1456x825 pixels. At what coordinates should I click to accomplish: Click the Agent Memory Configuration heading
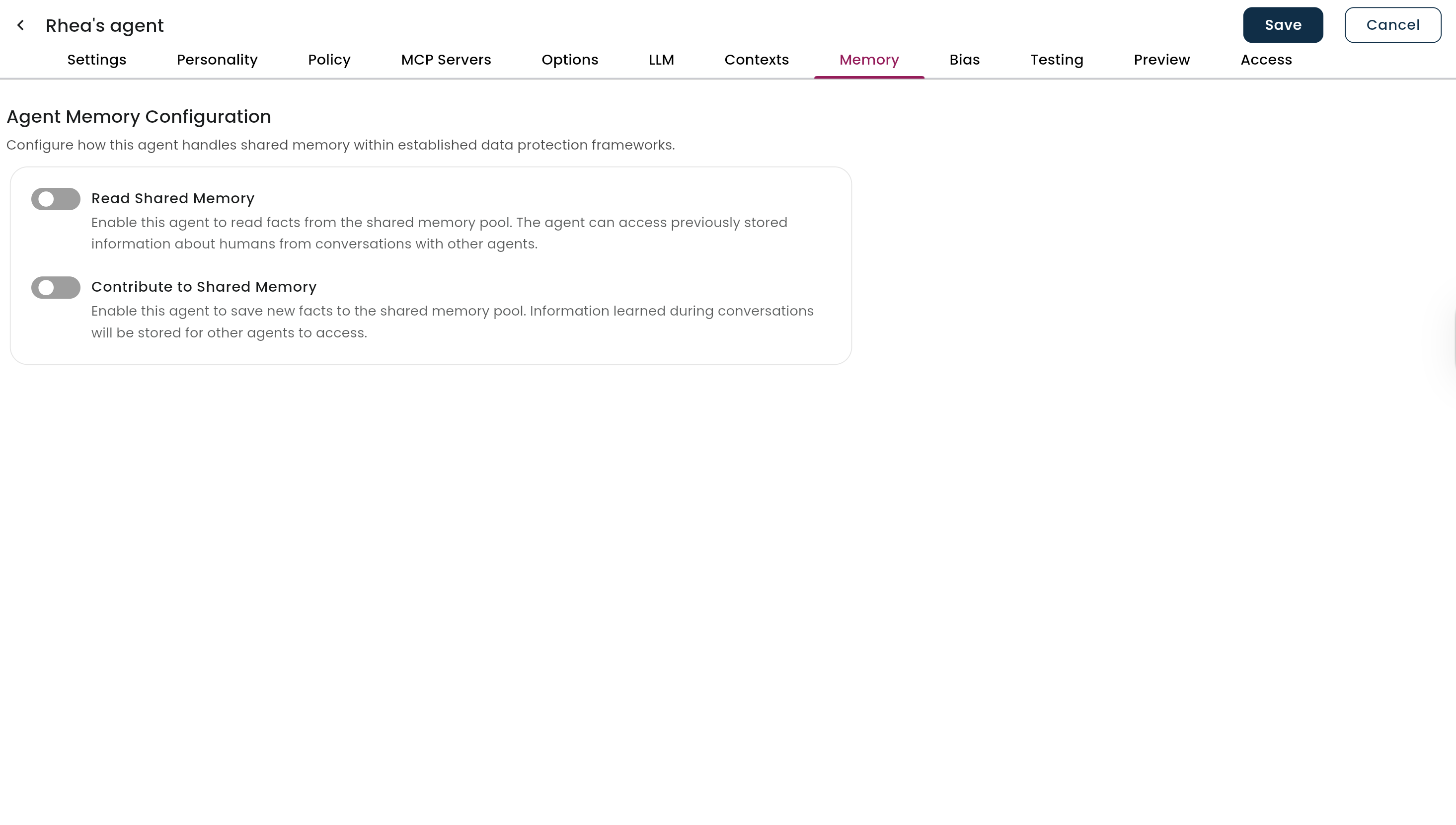[x=139, y=117]
